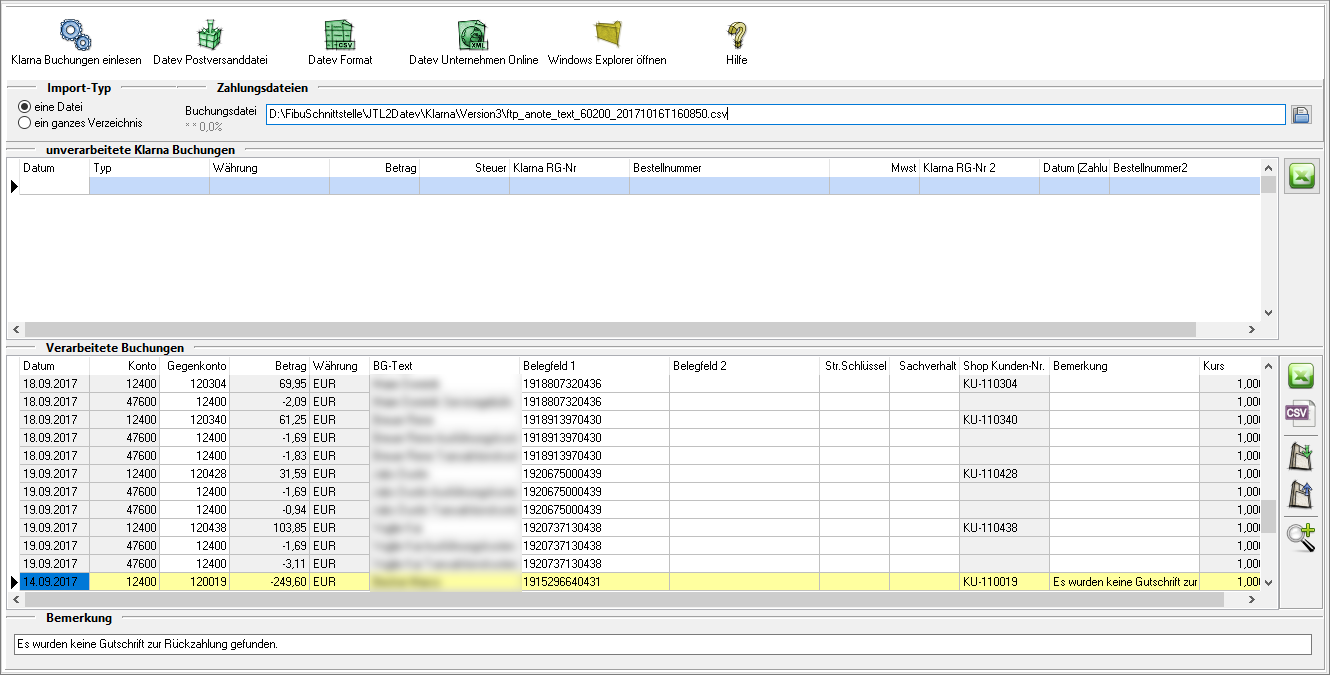Click the Datev Format CSV icon

point(340,35)
